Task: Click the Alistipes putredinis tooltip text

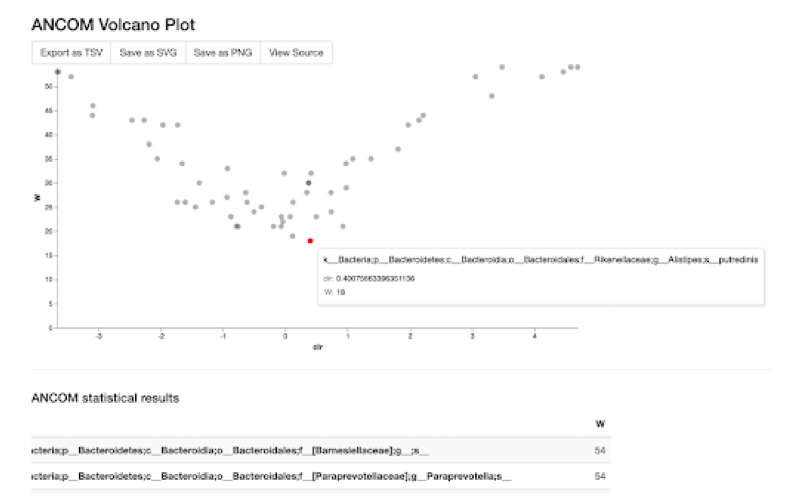Action: coord(540,259)
